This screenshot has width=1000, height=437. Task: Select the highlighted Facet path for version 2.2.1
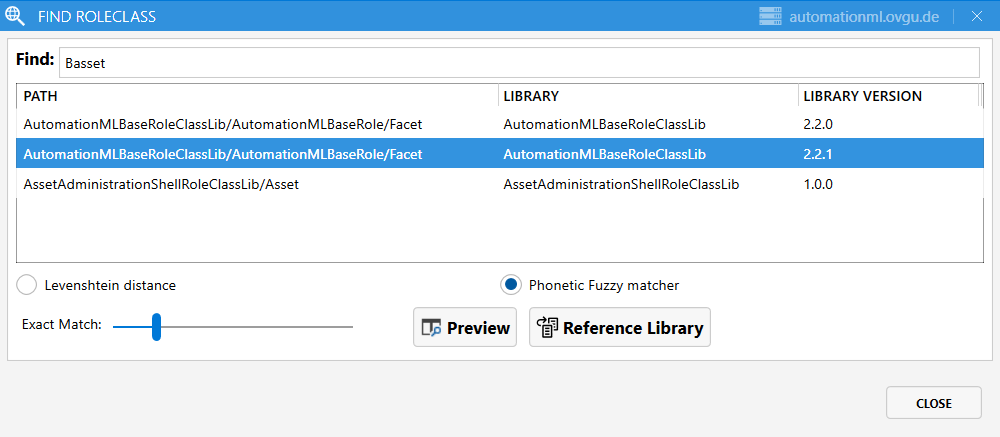(x=222, y=154)
